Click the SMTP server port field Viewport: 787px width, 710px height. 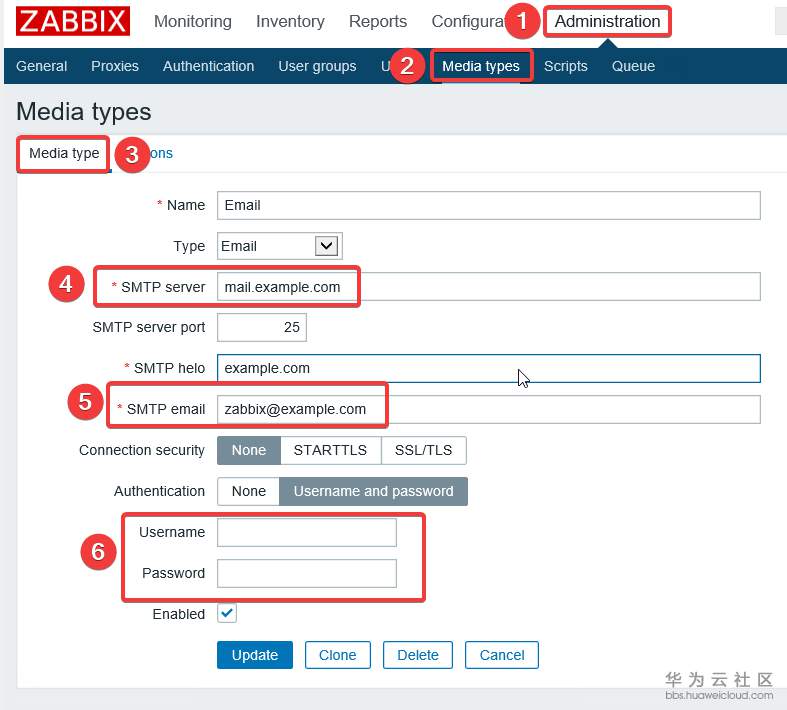tap(261, 327)
